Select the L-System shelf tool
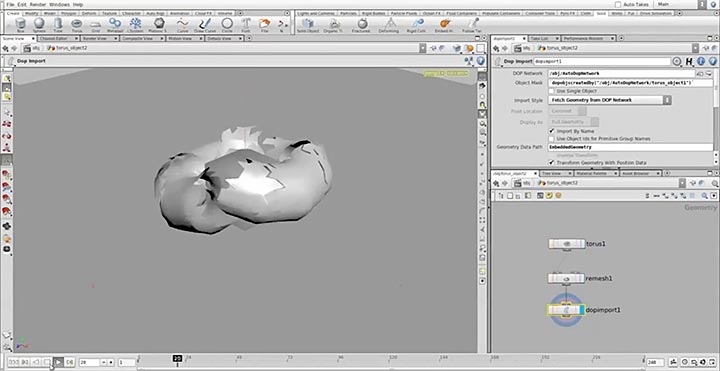The height and width of the screenshot is (371, 720). 135,25
